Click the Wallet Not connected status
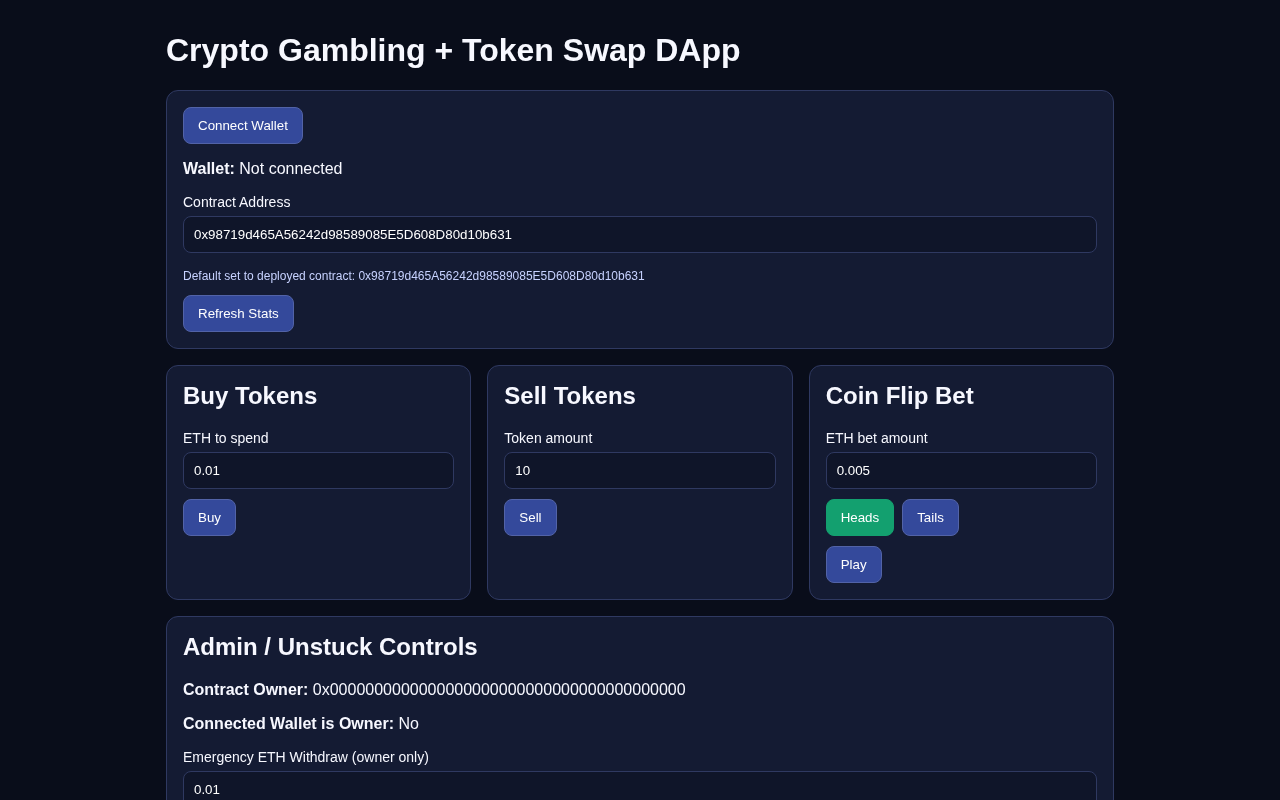The image size is (1280, 800). coord(262,169)
